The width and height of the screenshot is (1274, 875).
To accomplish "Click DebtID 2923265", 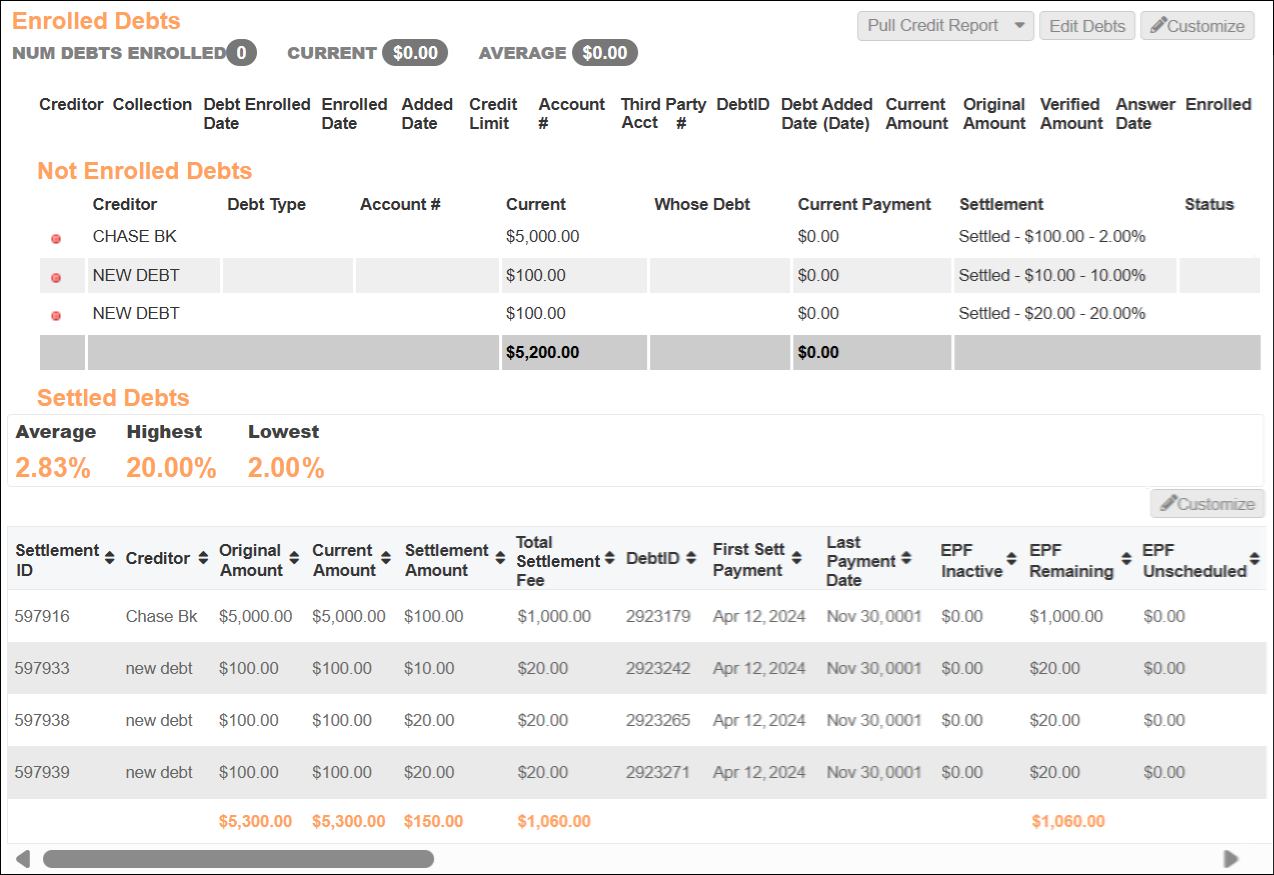I will [658, 720].
